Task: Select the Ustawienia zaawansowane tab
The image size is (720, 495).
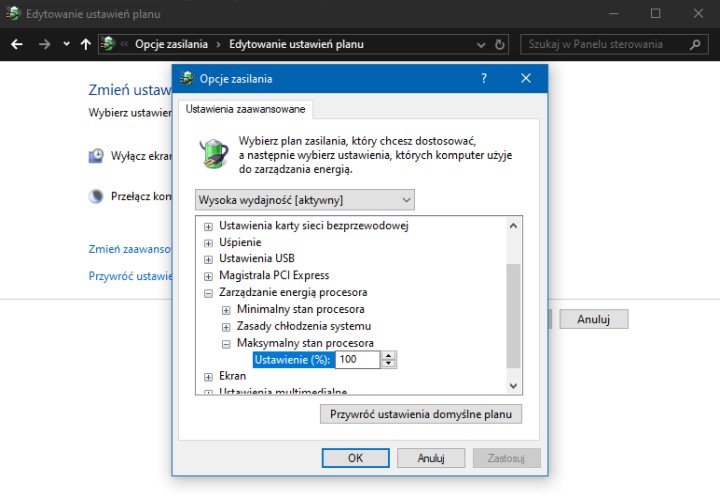Action: 246,109
